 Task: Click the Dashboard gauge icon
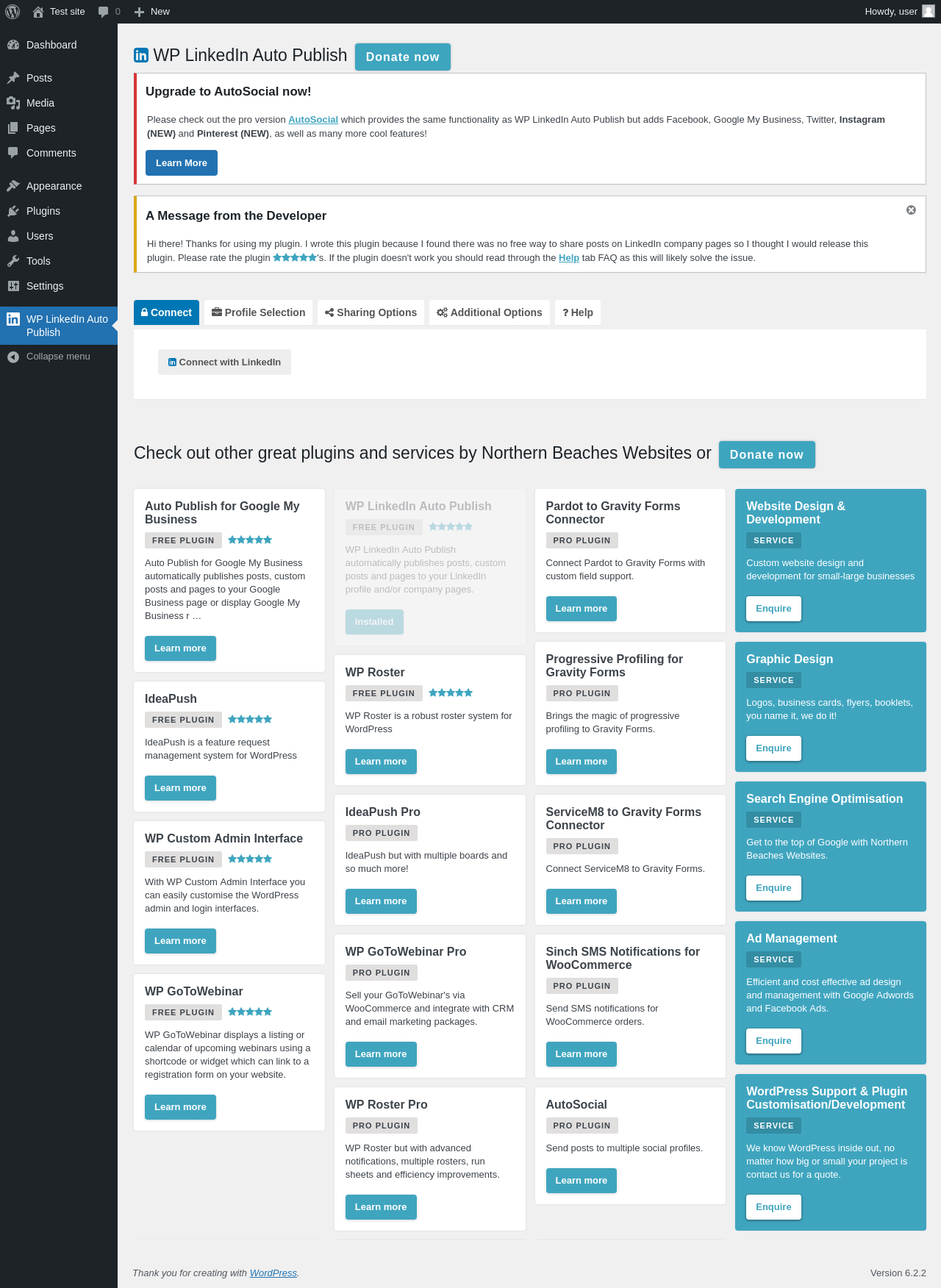click(x=13, y=45)
